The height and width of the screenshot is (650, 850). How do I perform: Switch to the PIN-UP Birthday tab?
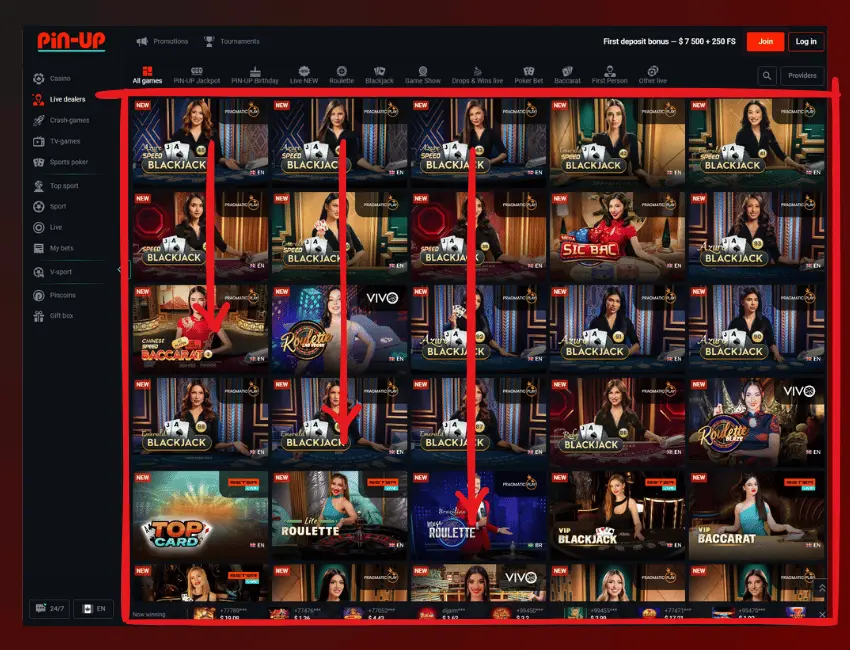point(255,75)
